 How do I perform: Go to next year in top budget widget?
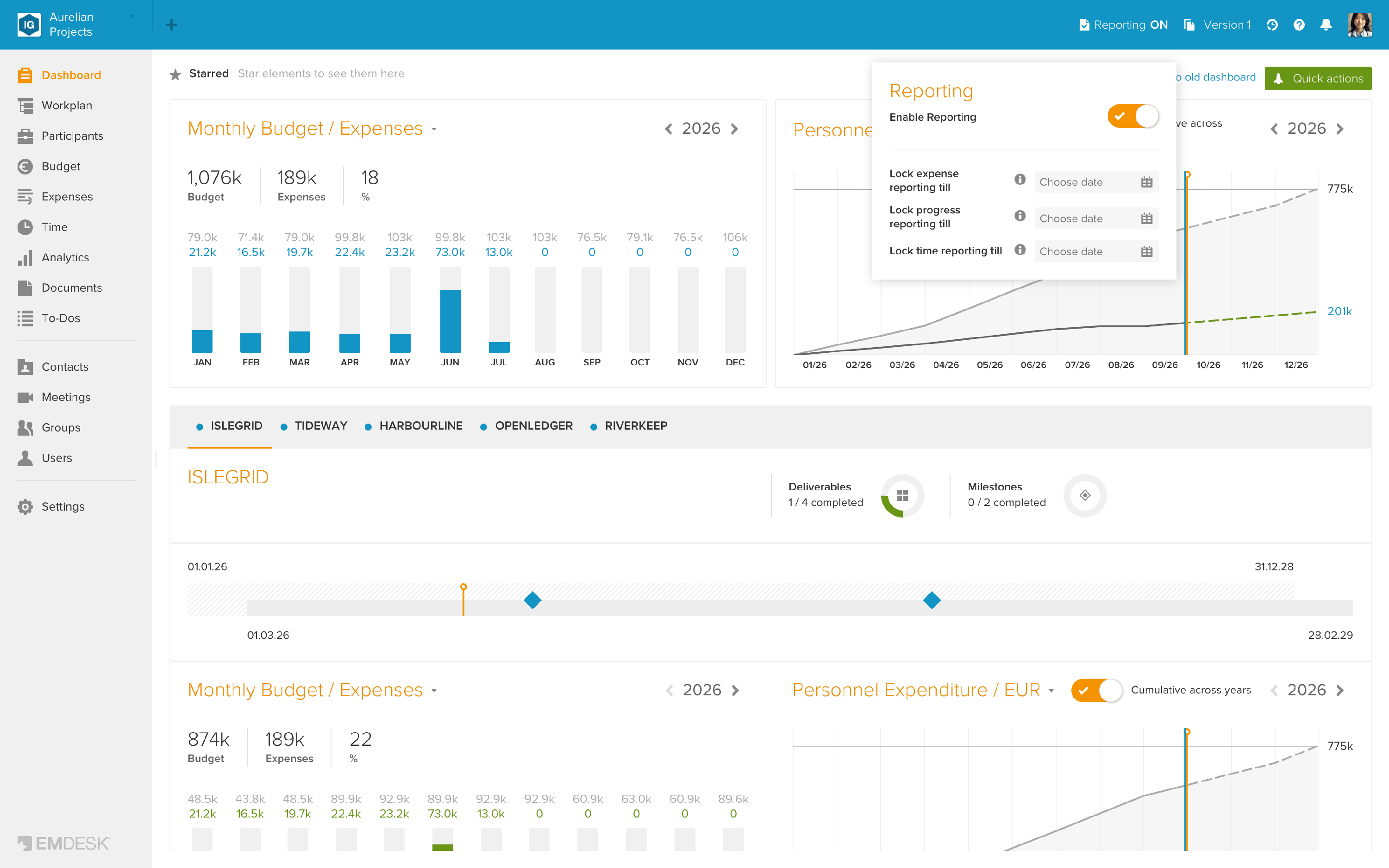735,129
